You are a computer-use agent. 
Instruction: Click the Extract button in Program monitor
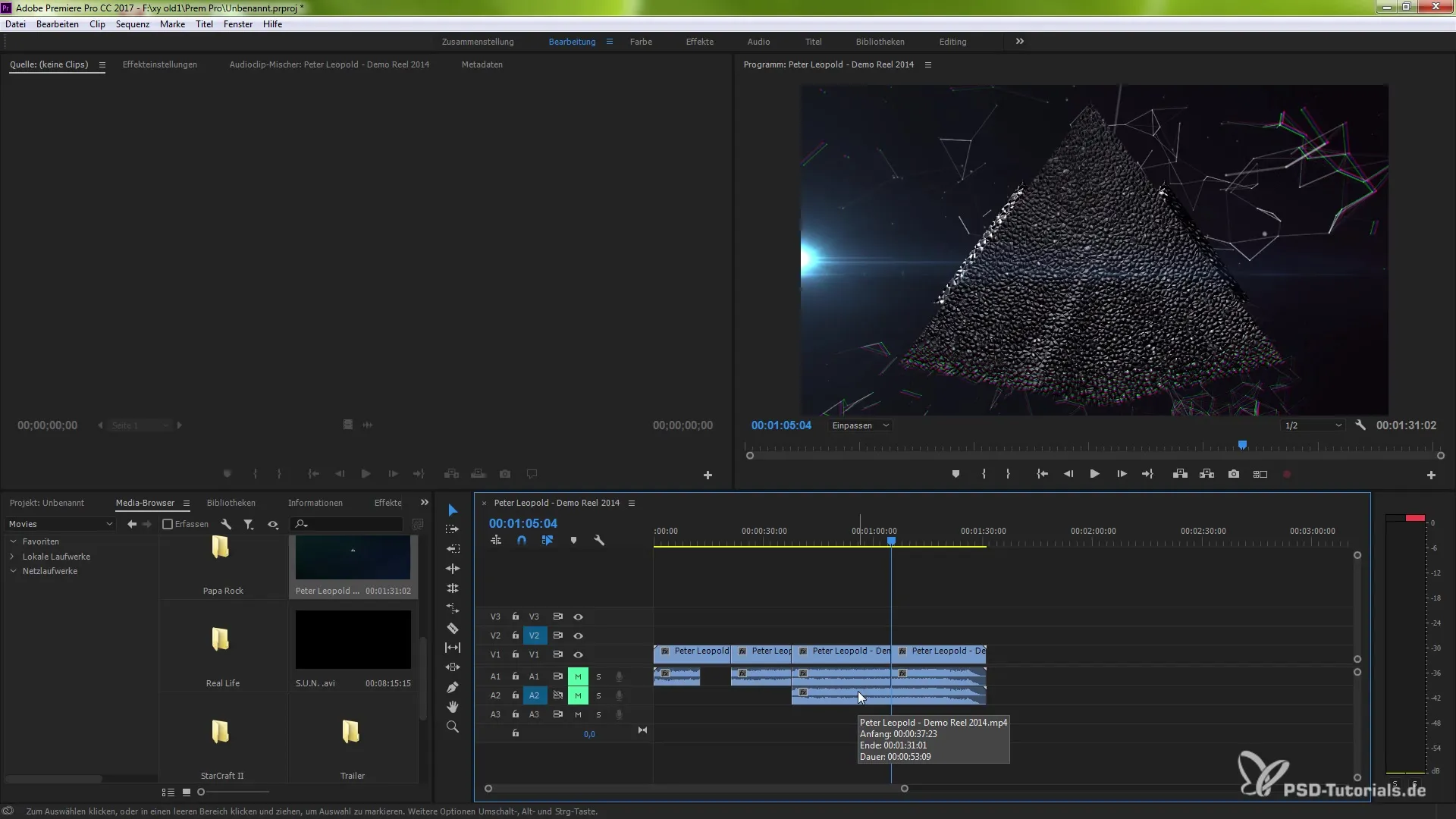click(1207, 474)
